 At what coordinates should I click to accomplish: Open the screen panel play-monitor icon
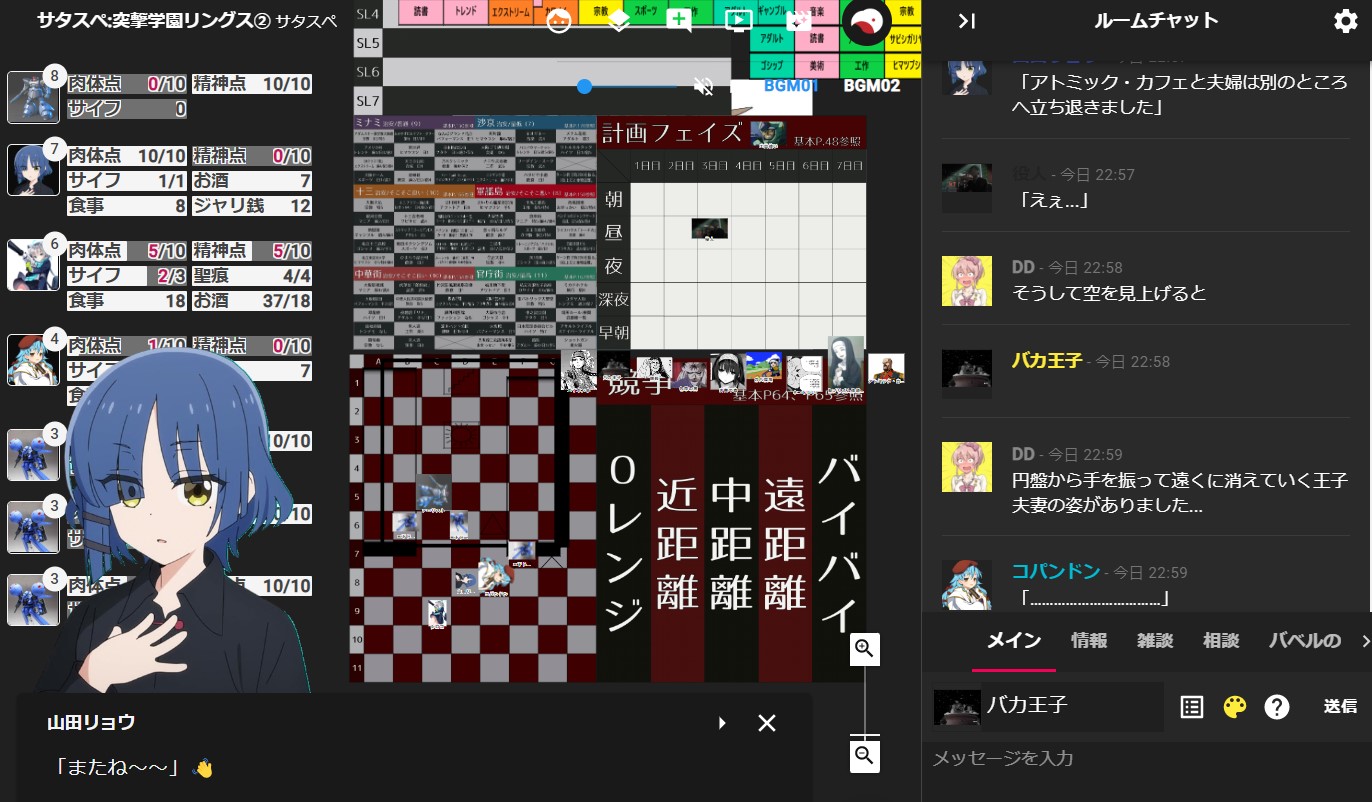tap(738, 20)
